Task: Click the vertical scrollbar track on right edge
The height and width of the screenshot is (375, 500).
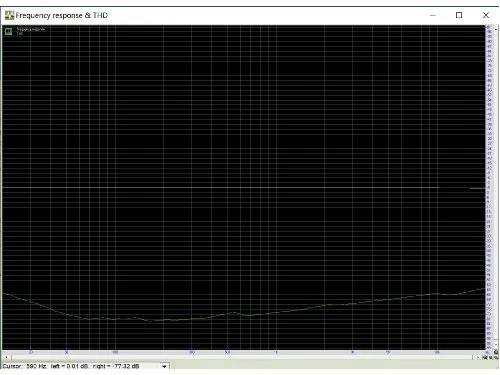Action: (496, 187)
